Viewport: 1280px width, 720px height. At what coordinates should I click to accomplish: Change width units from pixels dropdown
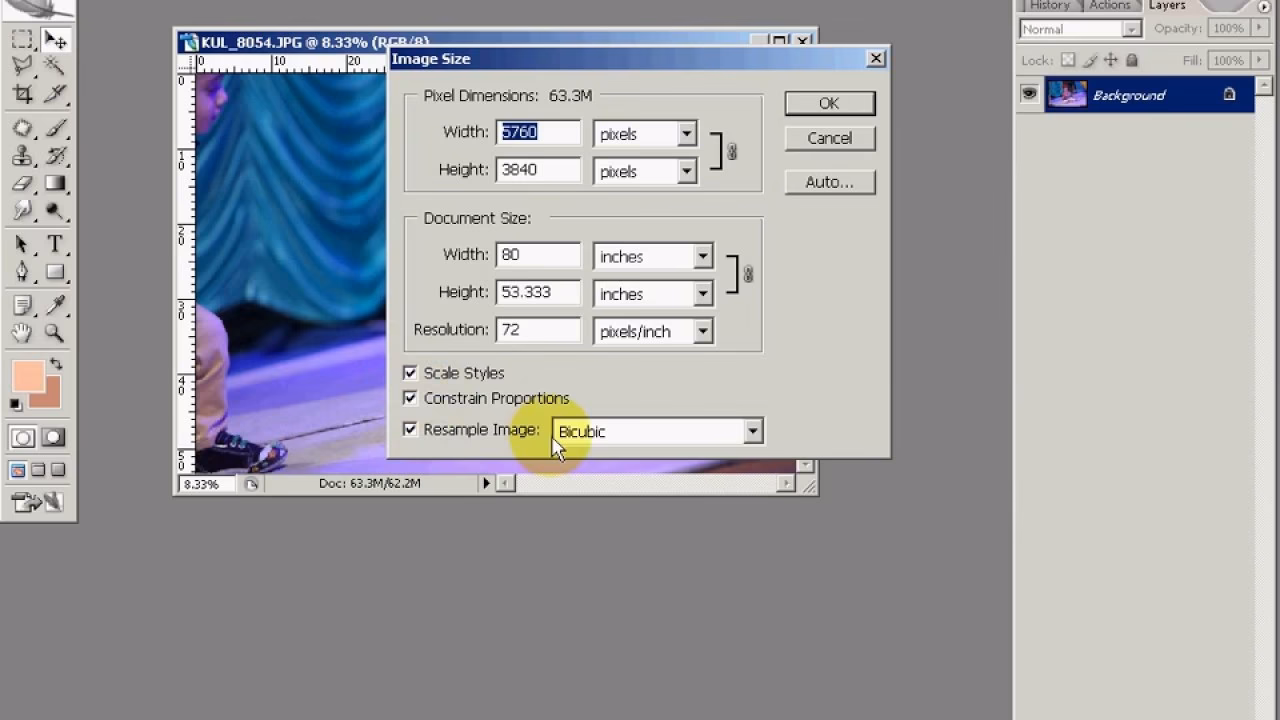[686, 133]
